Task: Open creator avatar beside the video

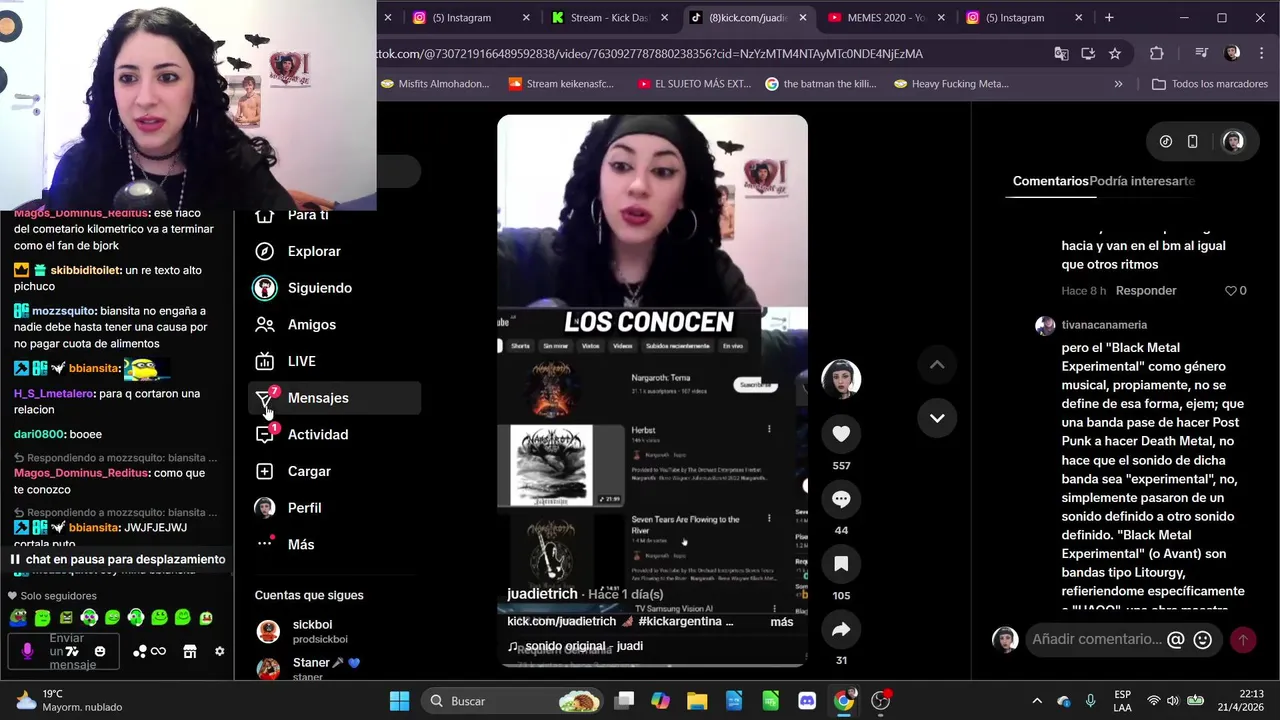Action: click(x=841, y=379)
